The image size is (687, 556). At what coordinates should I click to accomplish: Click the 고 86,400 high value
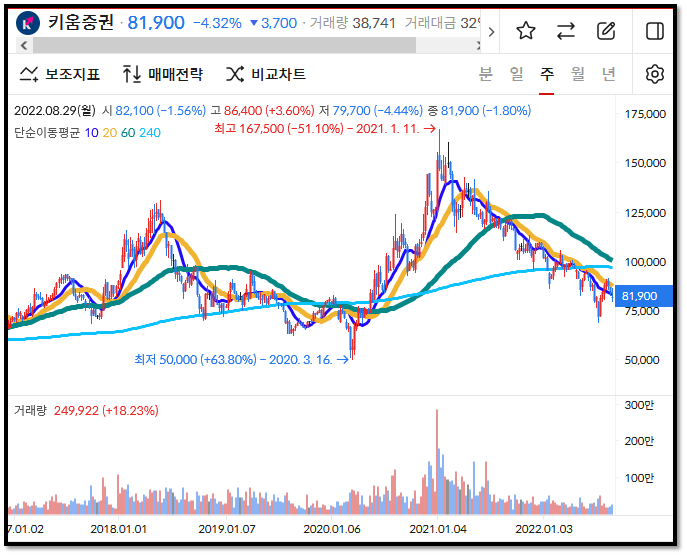[x=262, y=110]
